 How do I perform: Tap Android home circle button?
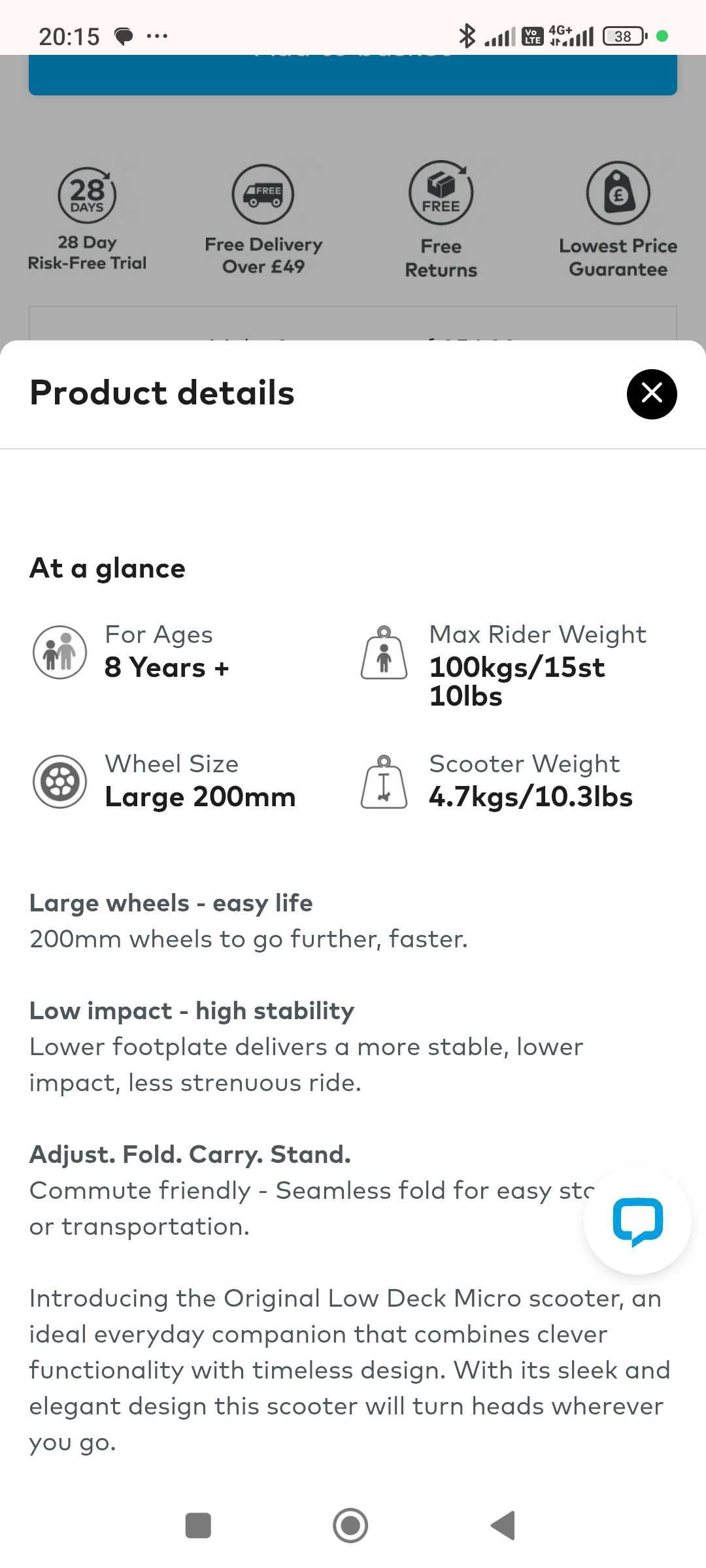coord(350,1526)
